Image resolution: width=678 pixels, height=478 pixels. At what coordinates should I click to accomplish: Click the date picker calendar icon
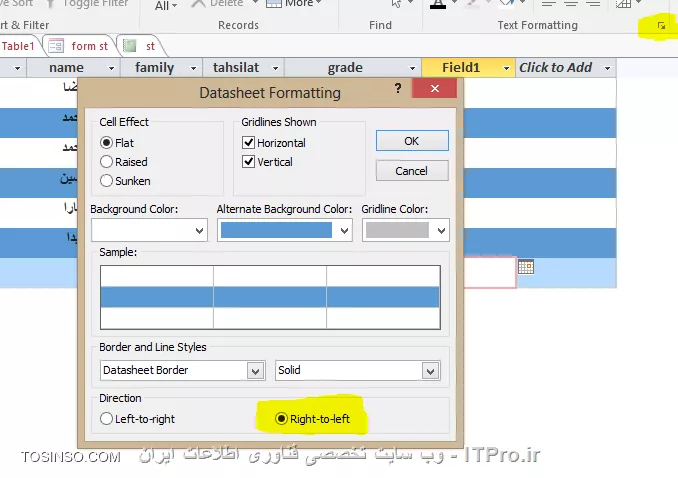pos(526,267)
